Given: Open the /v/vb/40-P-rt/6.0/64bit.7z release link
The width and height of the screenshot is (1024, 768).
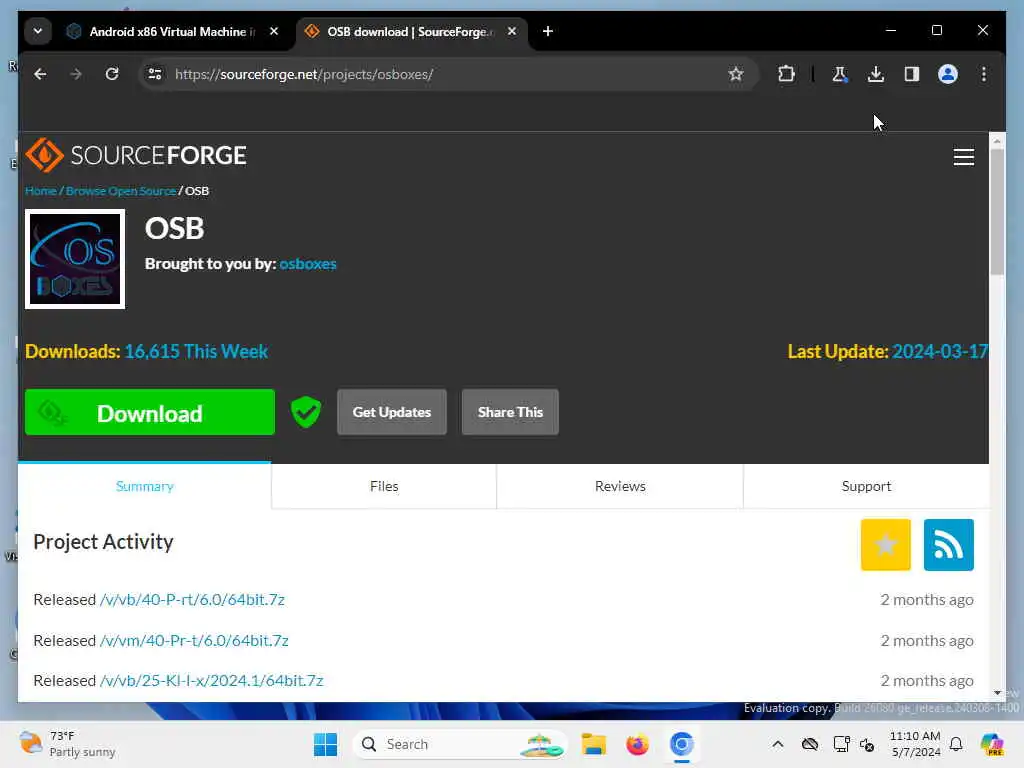Looking at the screenshot, I should (192, 600).
